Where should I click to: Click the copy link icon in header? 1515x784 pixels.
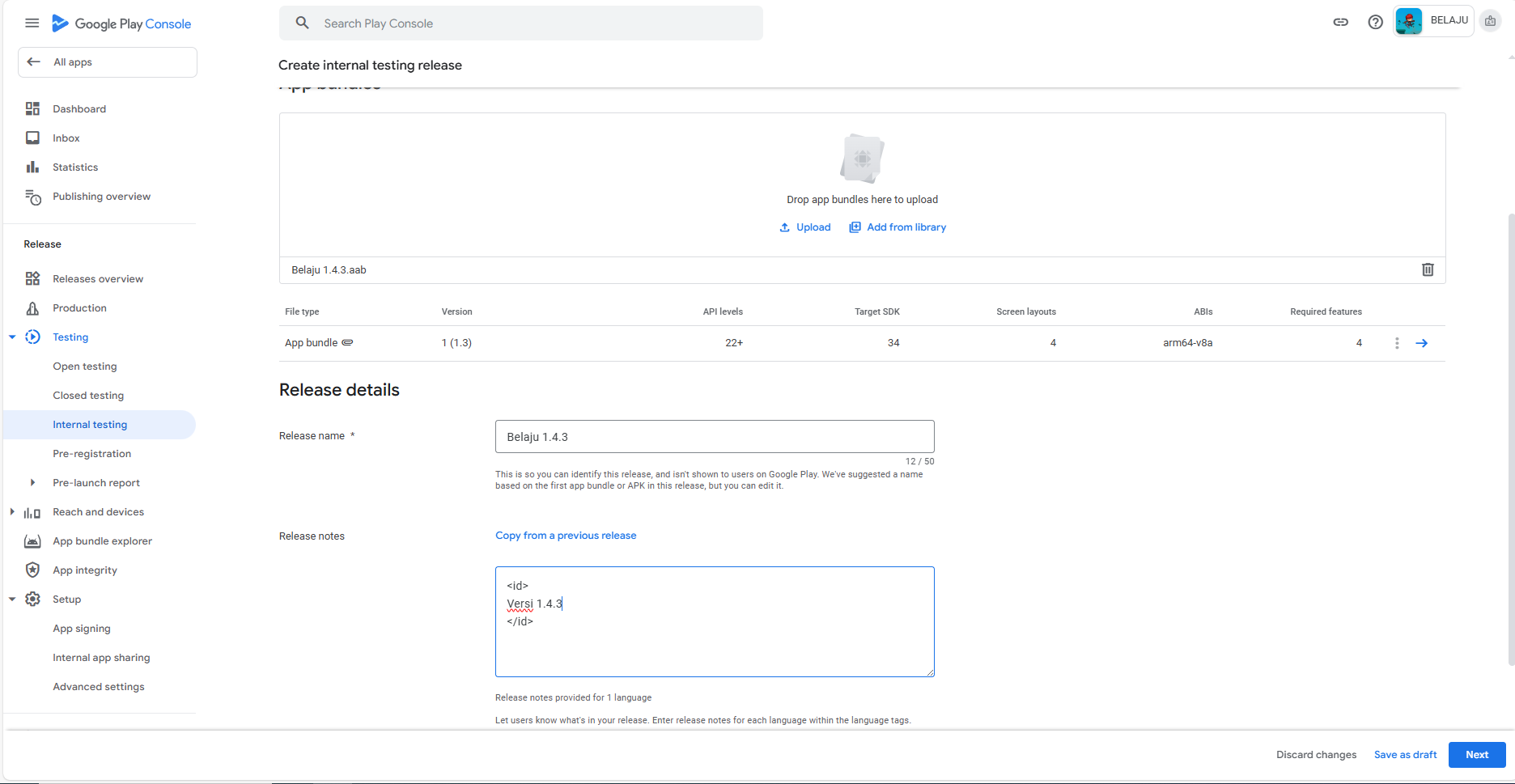click(1340, 22)
